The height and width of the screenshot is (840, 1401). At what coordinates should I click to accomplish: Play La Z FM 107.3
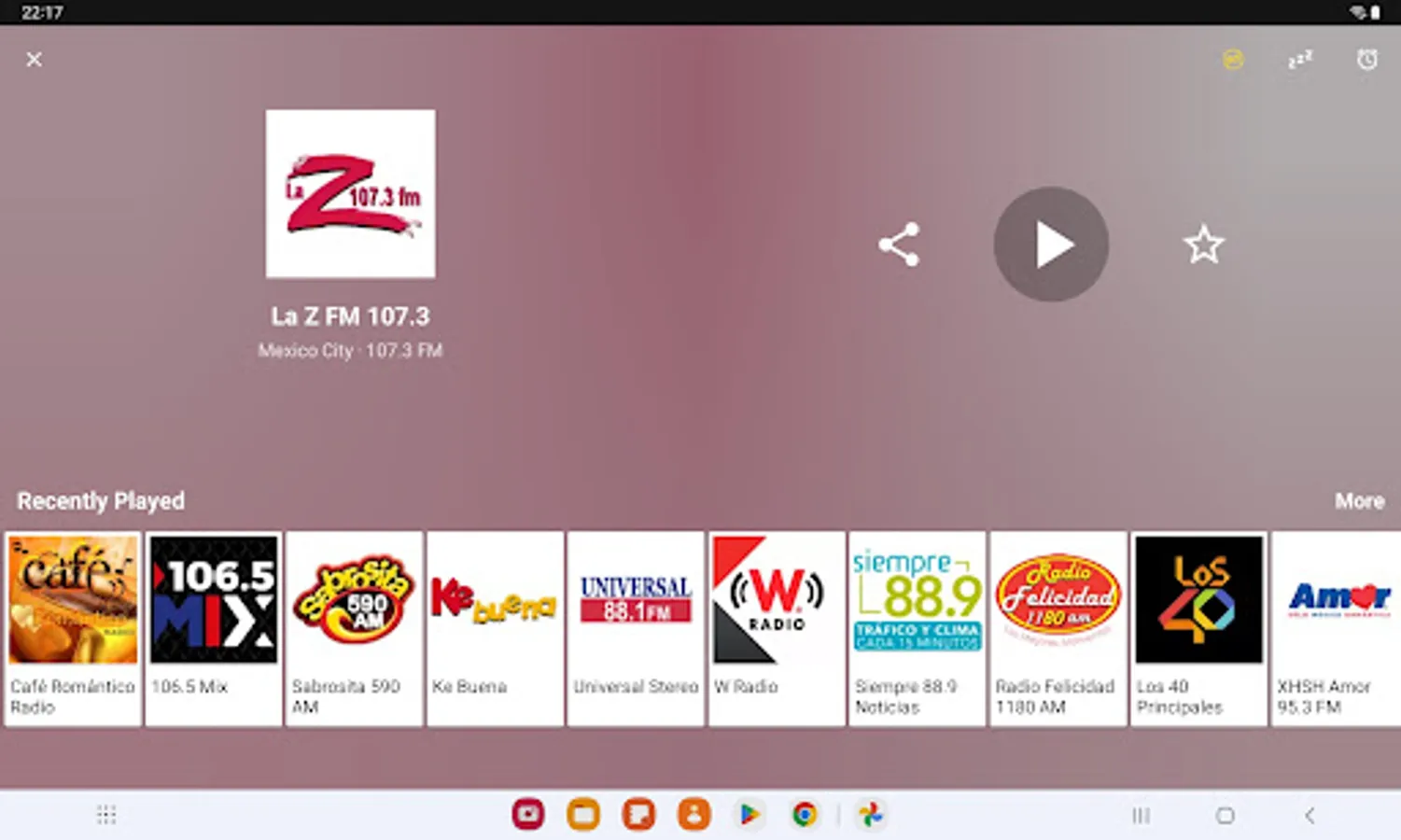click(1051, 245)
